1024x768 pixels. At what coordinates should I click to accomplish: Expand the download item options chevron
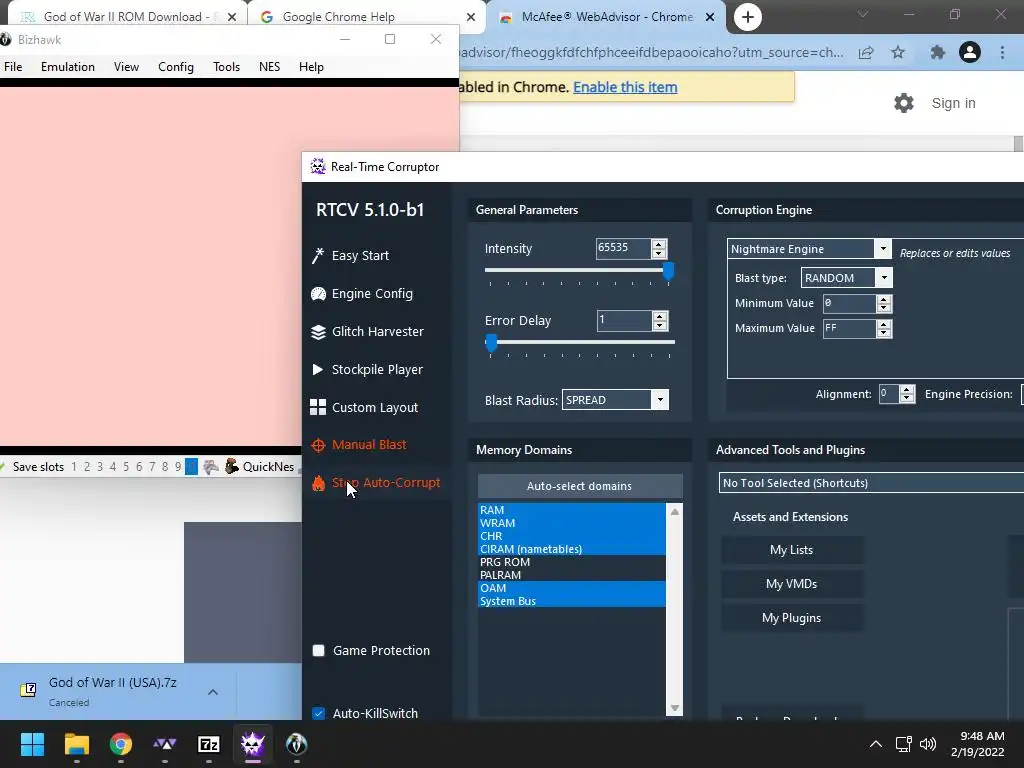coord(213,692)
